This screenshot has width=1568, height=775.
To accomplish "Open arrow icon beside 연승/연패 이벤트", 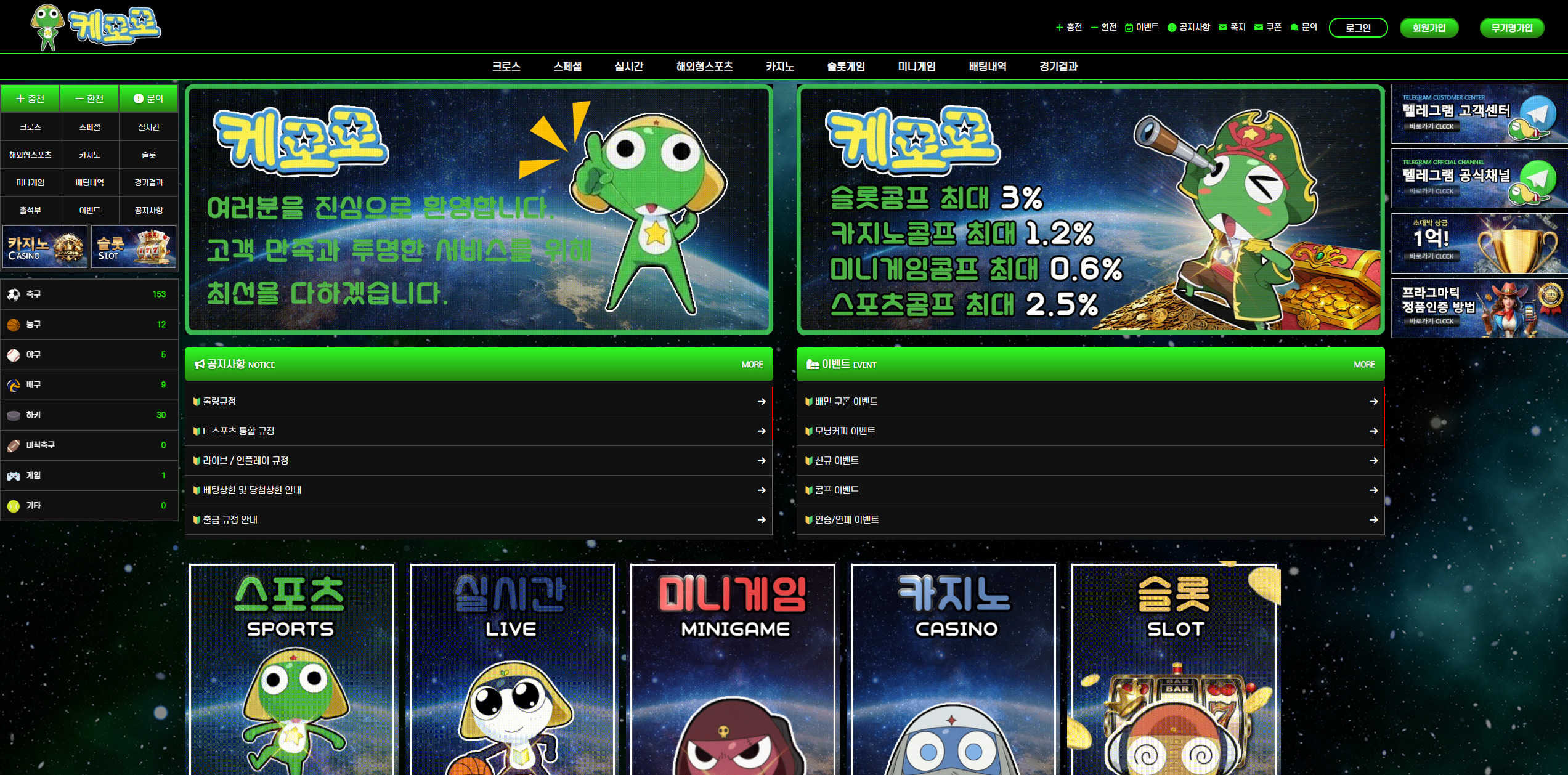I will [x=1373, y=520].
